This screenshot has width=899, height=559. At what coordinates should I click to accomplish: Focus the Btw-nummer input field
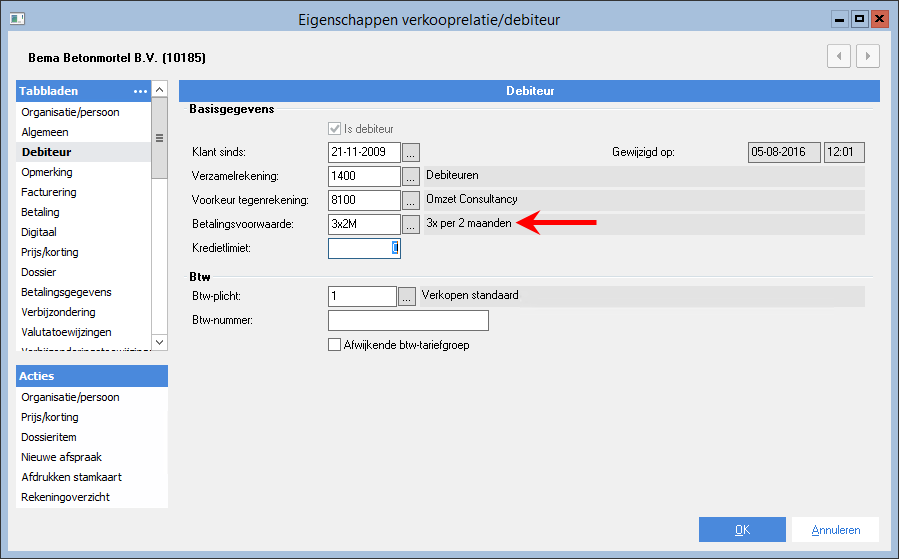click(x=408, y=320)
